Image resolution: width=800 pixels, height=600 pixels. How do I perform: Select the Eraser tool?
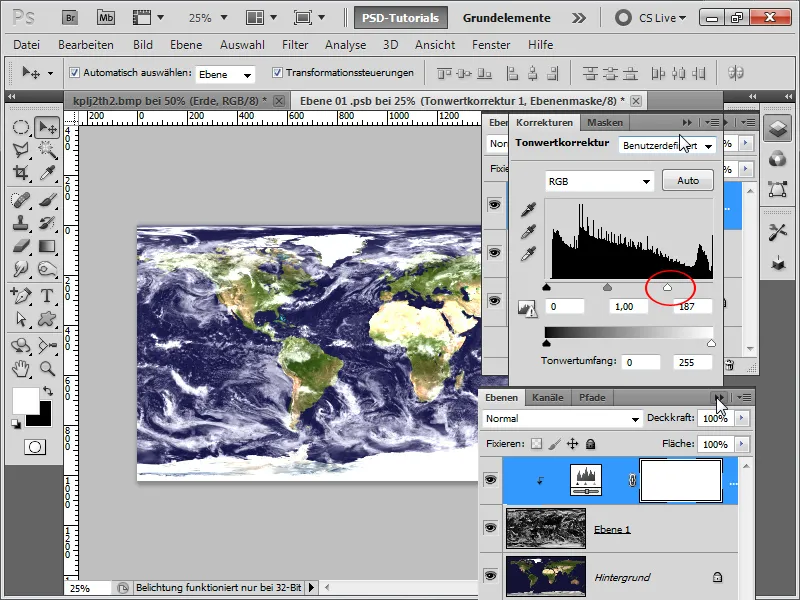tap(20, 246)
